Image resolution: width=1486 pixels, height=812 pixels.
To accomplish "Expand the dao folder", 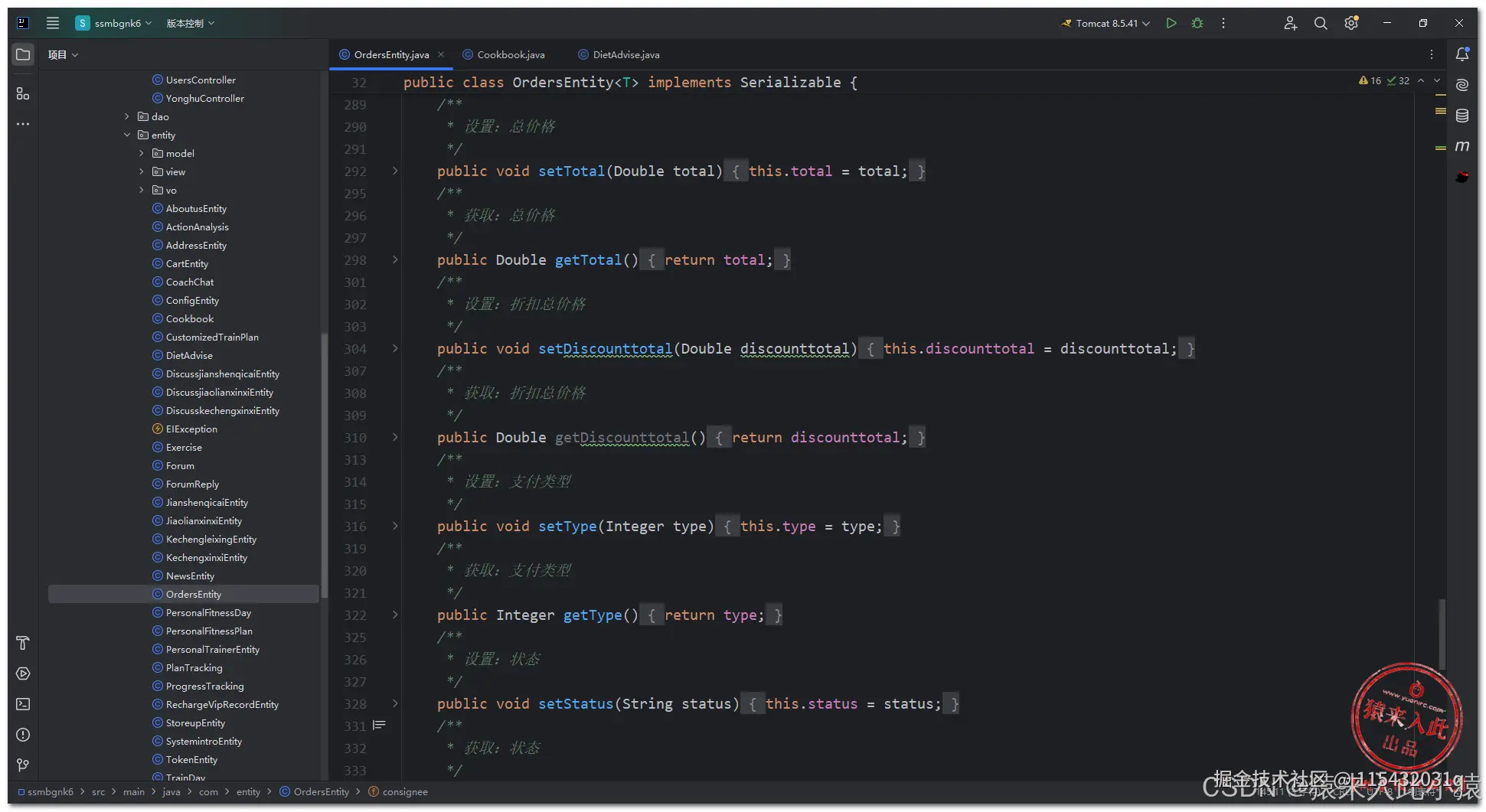I will coord(127,116).
